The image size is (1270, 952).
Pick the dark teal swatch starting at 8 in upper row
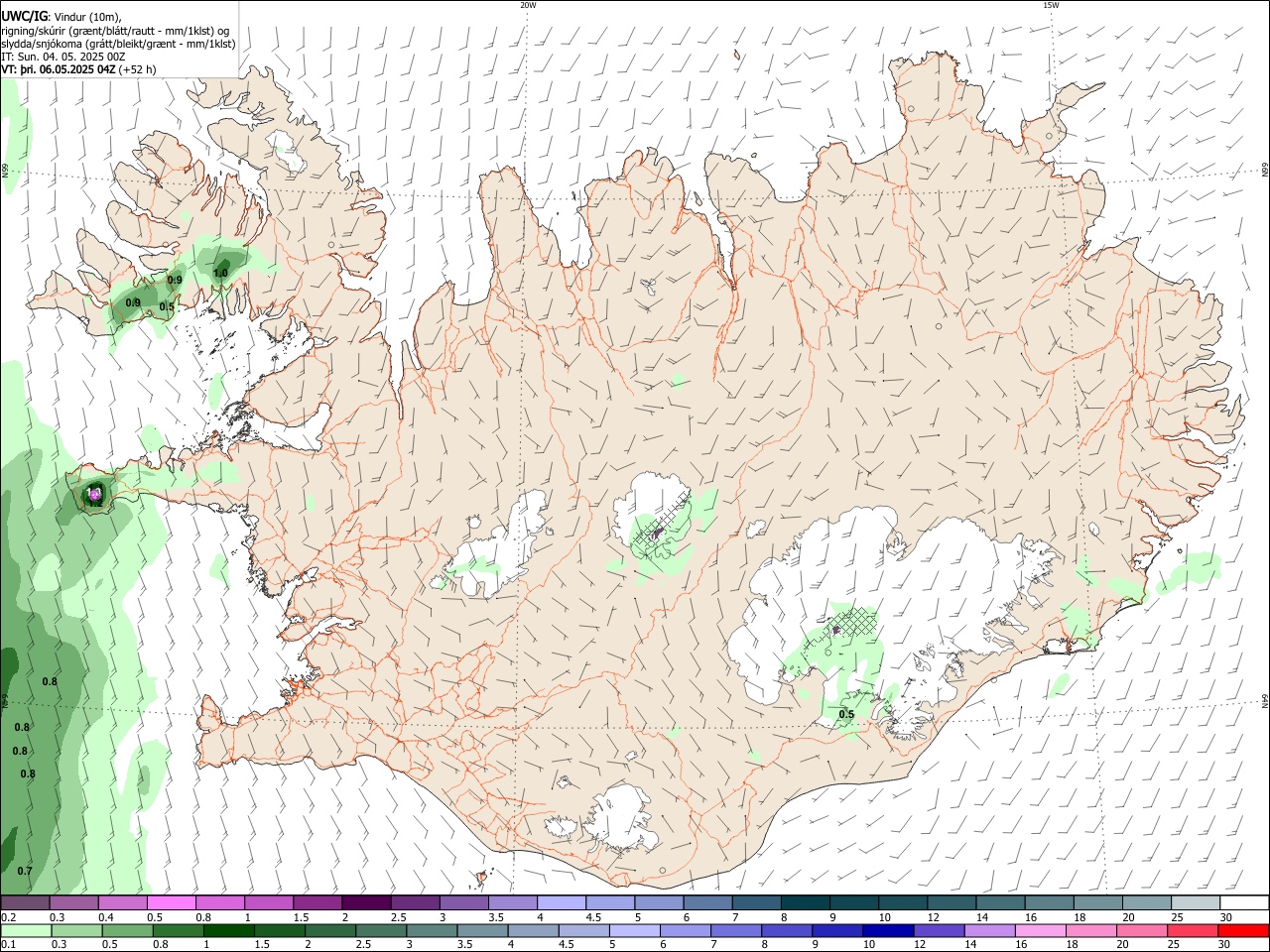coord(806,902)
